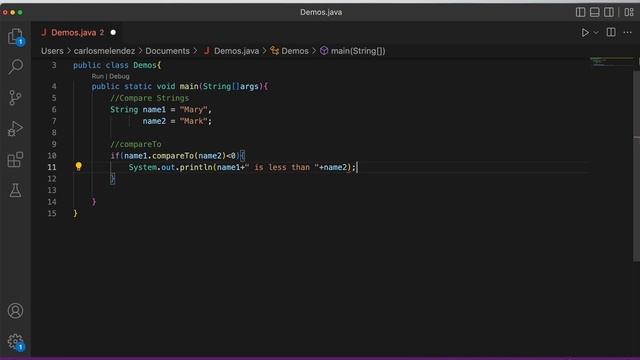Toggle secondary side bar layout icon

pos(609,12)
